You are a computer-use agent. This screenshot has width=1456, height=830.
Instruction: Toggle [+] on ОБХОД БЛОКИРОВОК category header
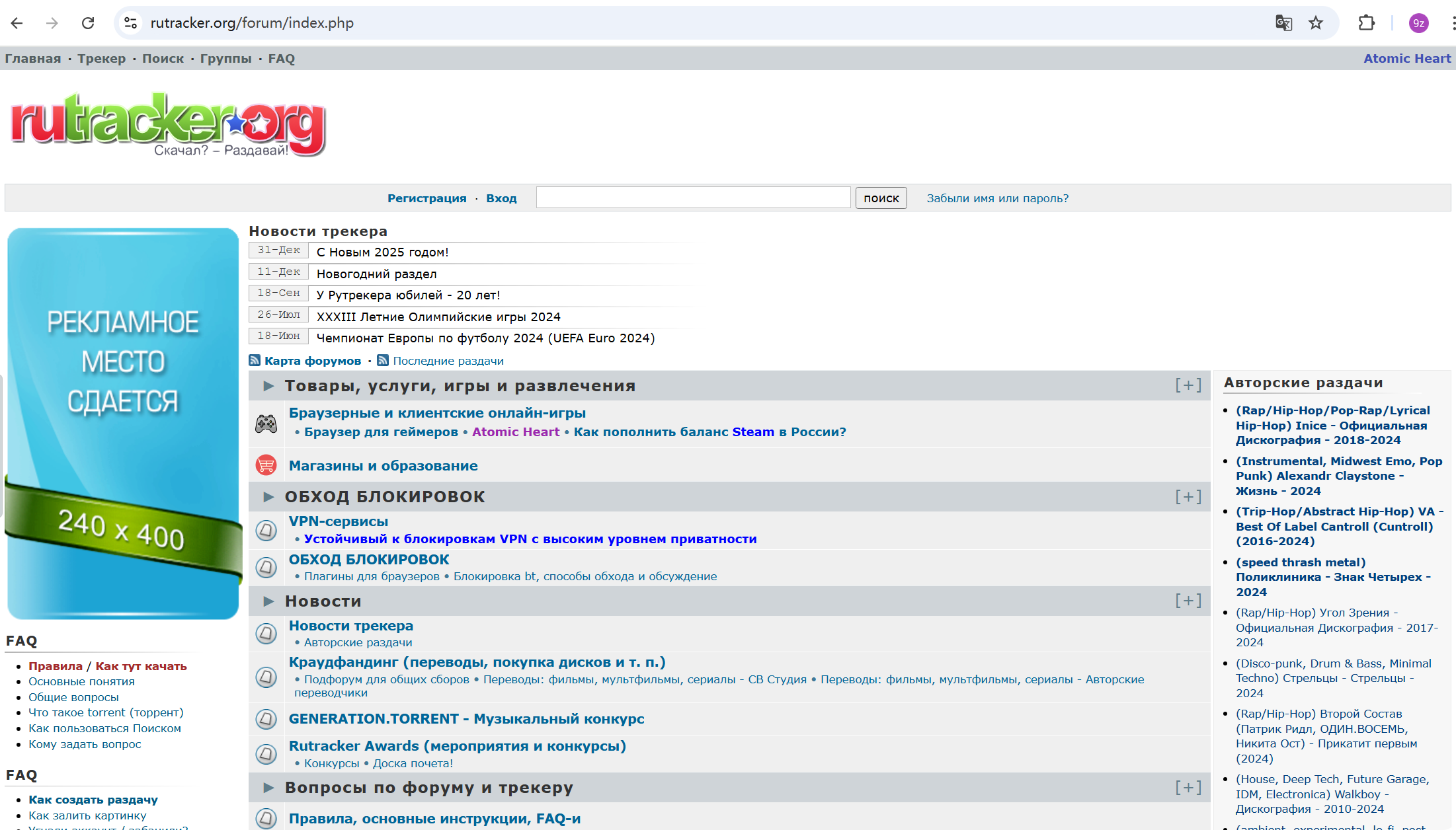tap(1188, 496)
